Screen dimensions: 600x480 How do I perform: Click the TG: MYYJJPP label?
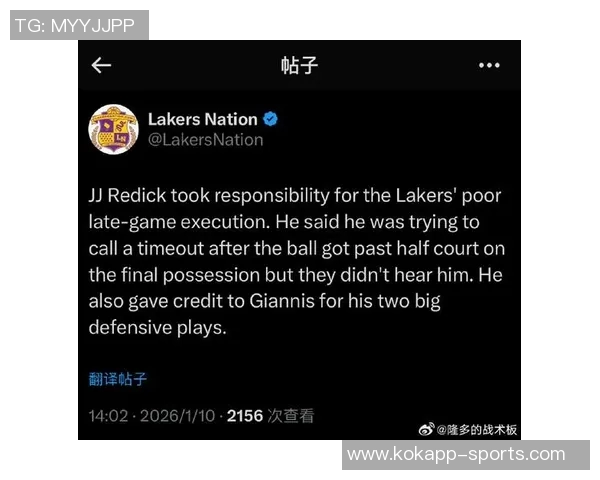click(75, 26)
